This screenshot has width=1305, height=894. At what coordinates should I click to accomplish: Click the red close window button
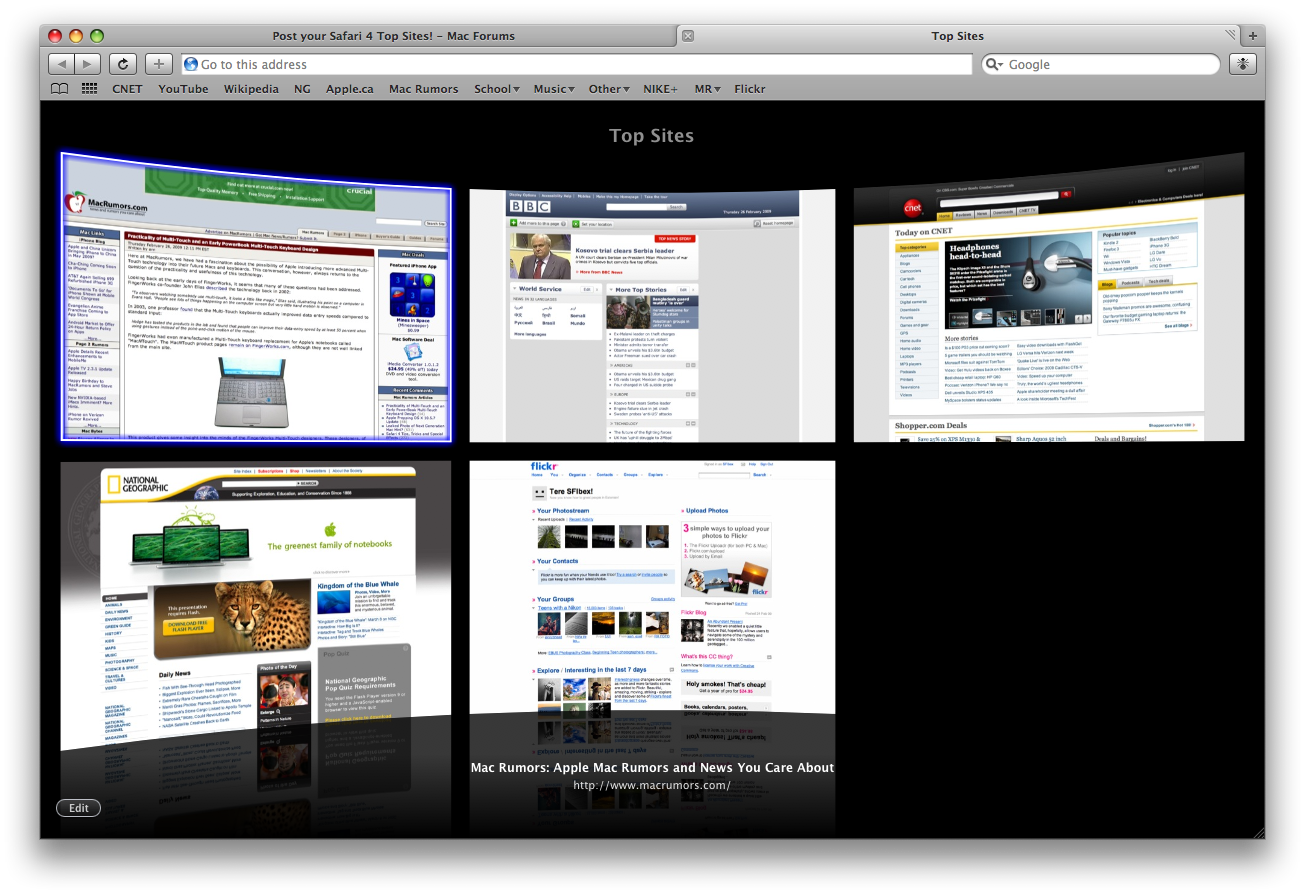click(x=55, y=36)
